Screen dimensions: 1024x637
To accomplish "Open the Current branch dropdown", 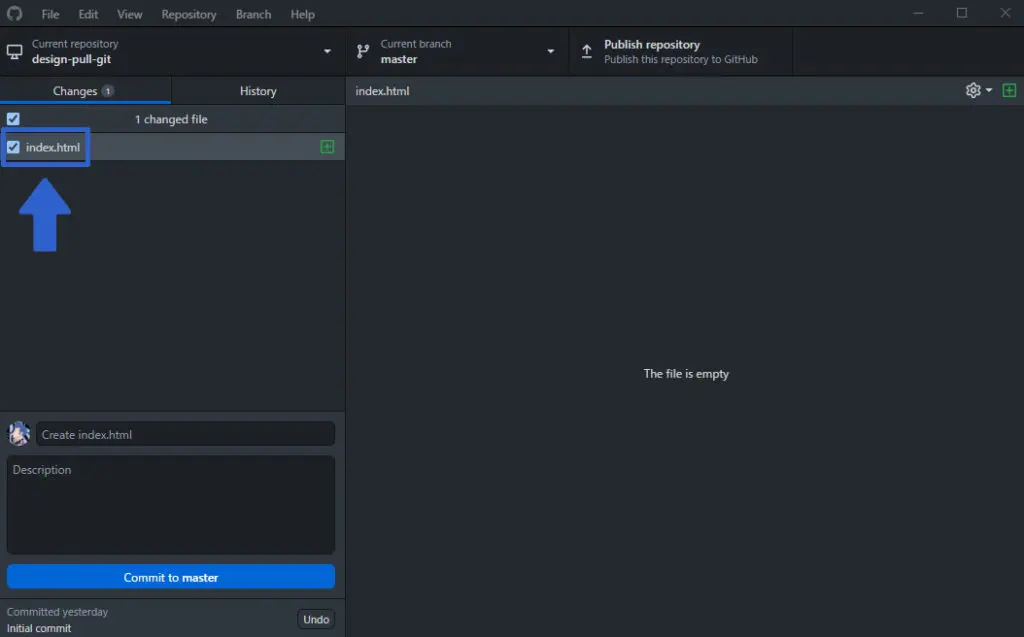I will [x=550, y=50].
